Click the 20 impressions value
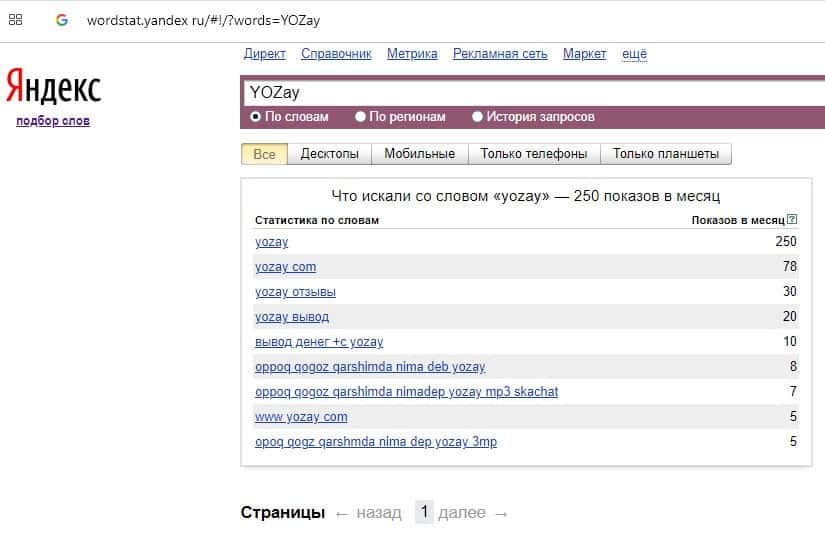Viewport: 825px width, 536px height. pyautogui.click(x=789, y=316)
